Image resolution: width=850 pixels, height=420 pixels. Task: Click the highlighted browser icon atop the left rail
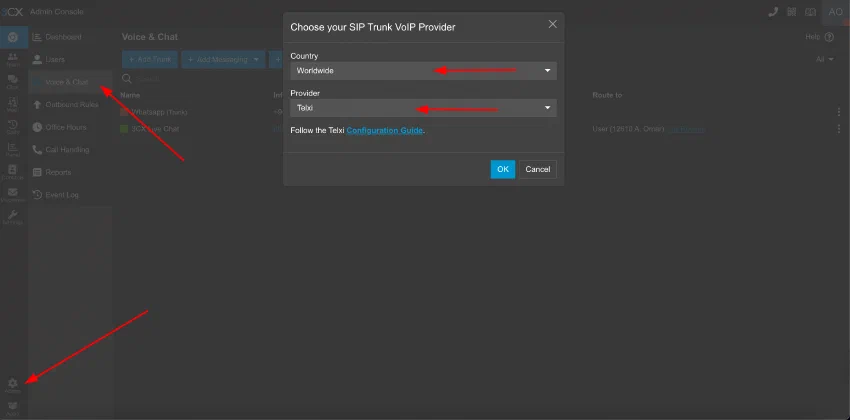tap(12, 37)
